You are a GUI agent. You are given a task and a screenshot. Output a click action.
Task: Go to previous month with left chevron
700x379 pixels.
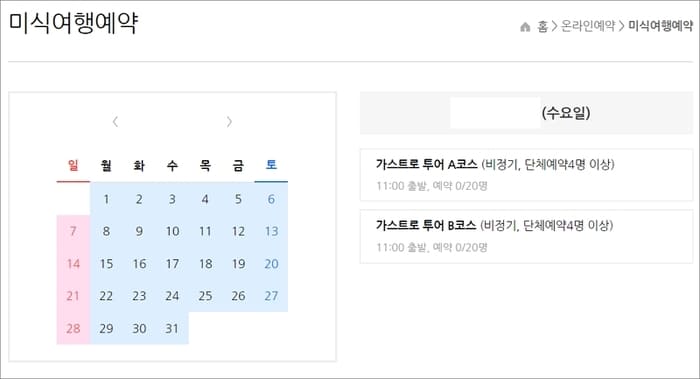point(115,121)
